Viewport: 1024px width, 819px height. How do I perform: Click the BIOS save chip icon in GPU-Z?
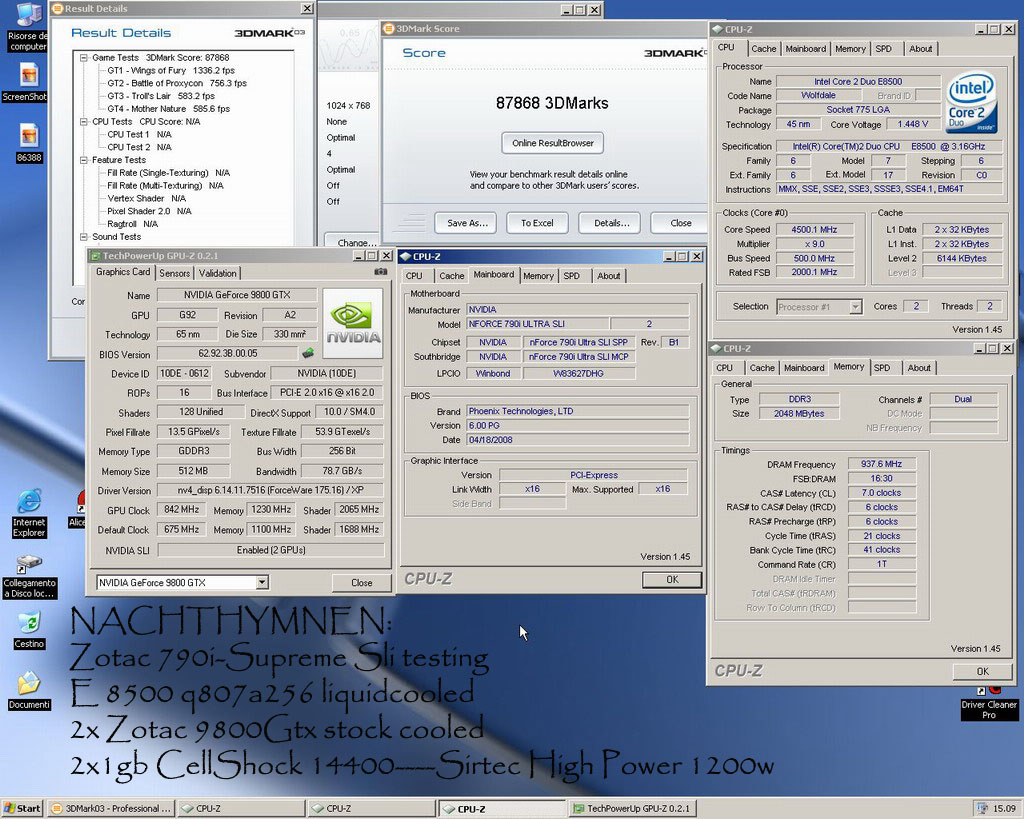click(x=307, y=353)
